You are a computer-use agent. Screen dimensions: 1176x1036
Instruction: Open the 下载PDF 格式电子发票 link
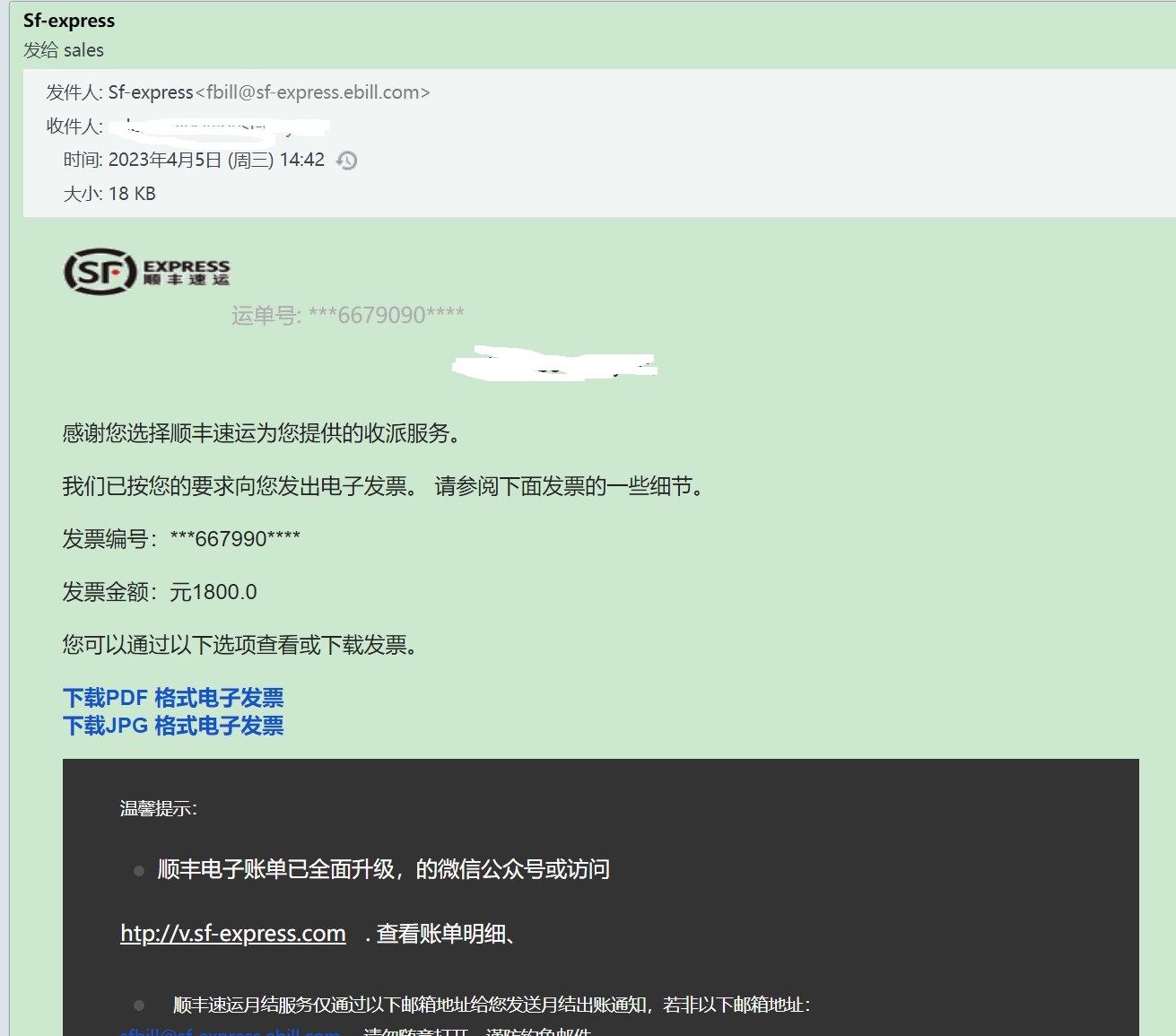173,697
